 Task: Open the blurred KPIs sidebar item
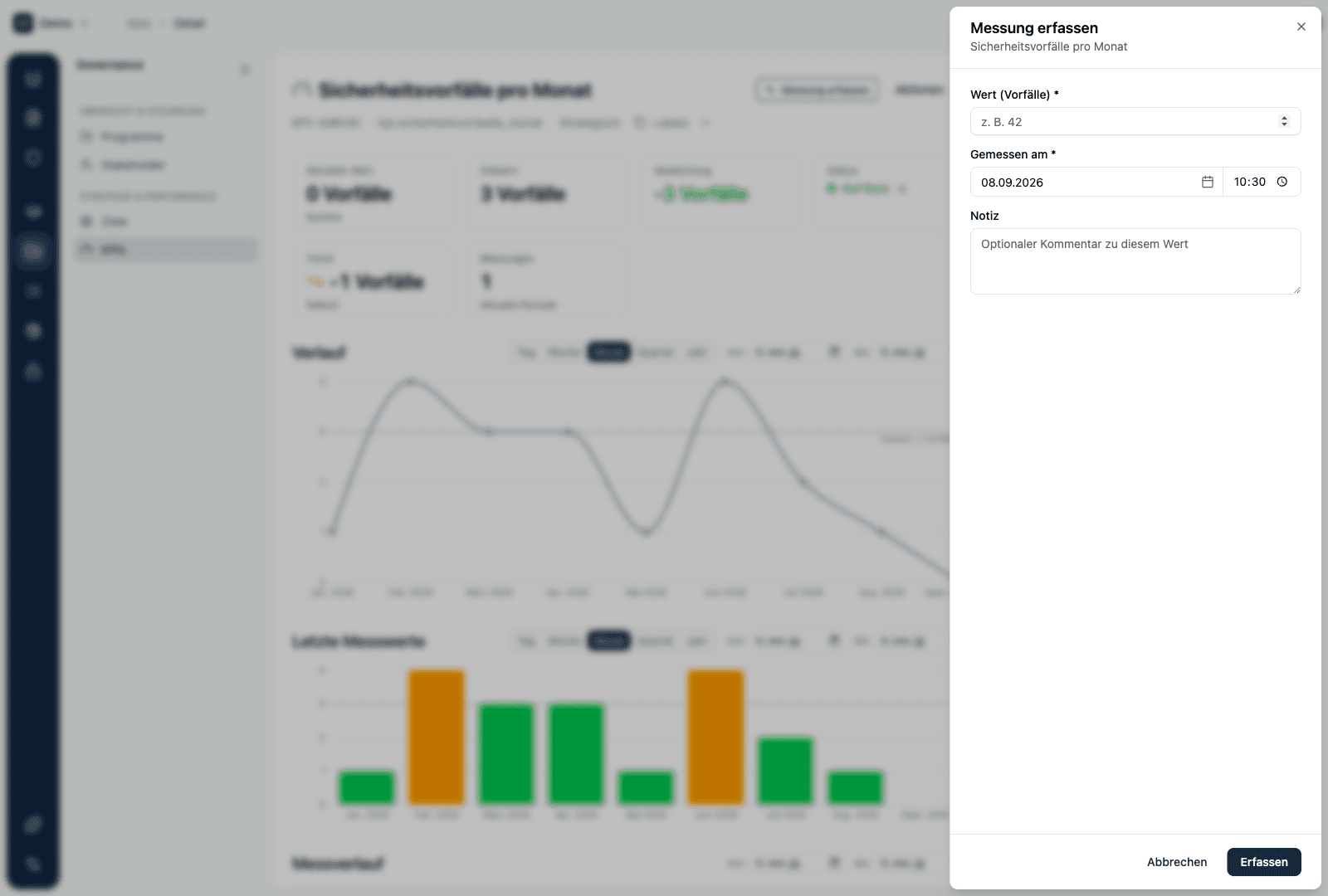click(x=166, y=249)
